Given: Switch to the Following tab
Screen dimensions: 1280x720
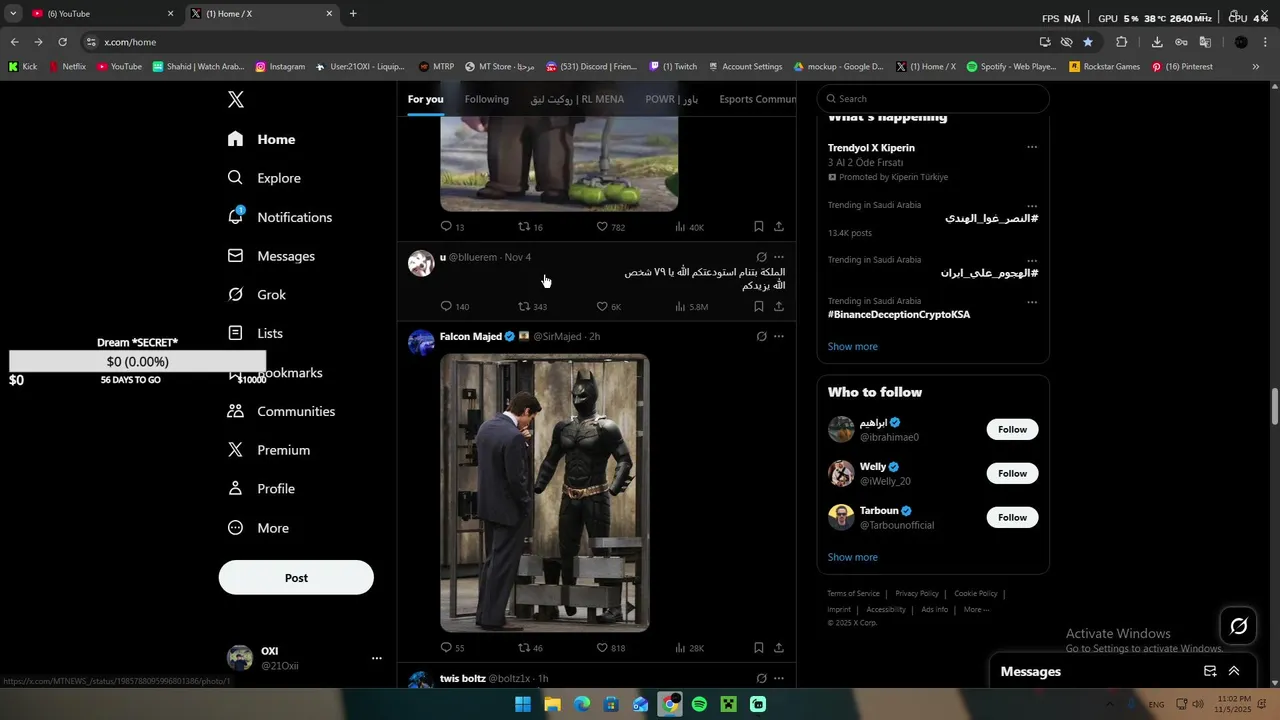Looking at the screenshot, I should pos(487,99).
